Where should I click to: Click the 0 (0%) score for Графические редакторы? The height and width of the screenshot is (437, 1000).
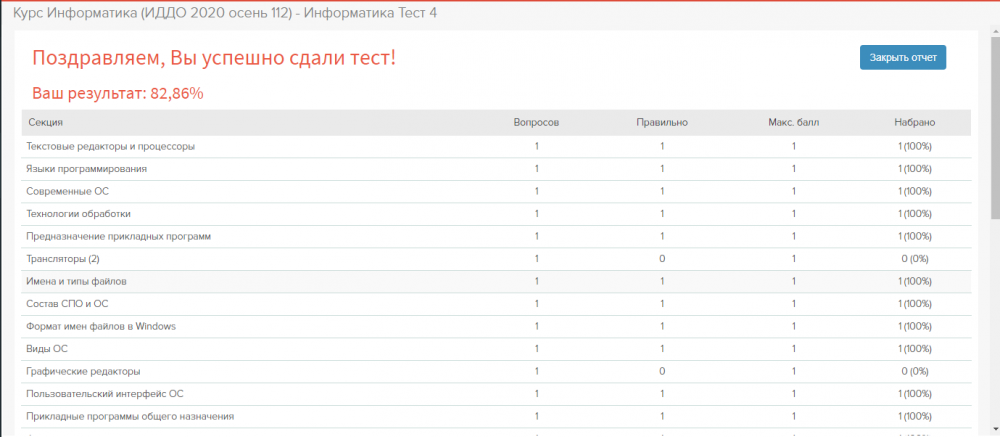tap(915, 371)
